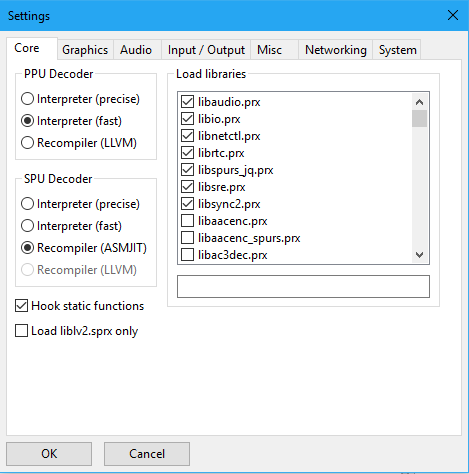Toggle Hook static functions checkbox
Image resolution: width=469 pixels, height=474 pixels.
point(79,306)
